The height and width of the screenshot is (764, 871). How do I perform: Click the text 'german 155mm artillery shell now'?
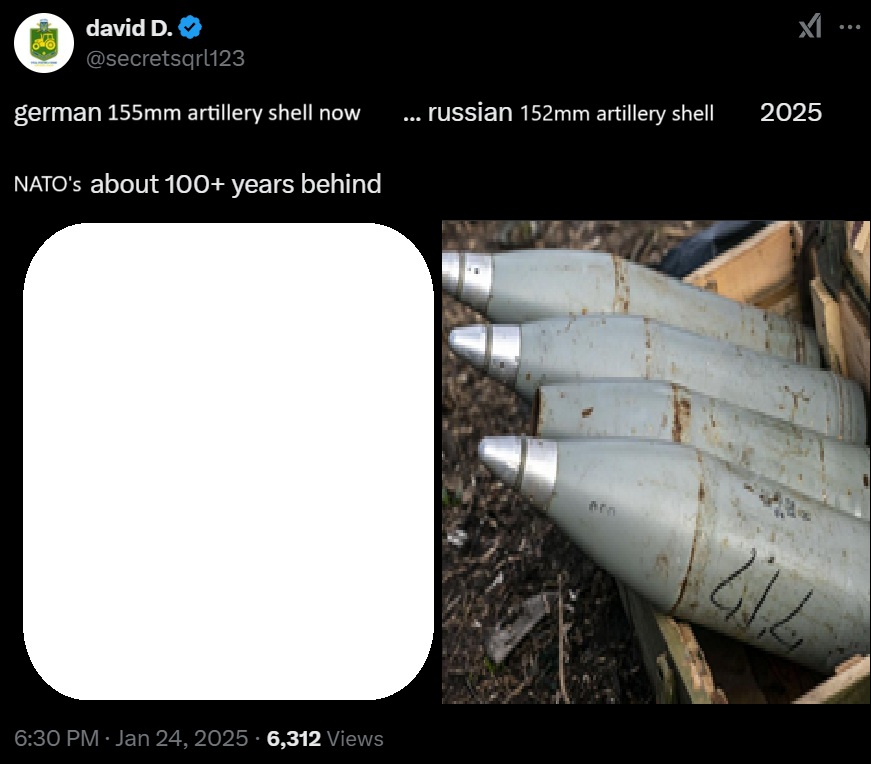187,113
